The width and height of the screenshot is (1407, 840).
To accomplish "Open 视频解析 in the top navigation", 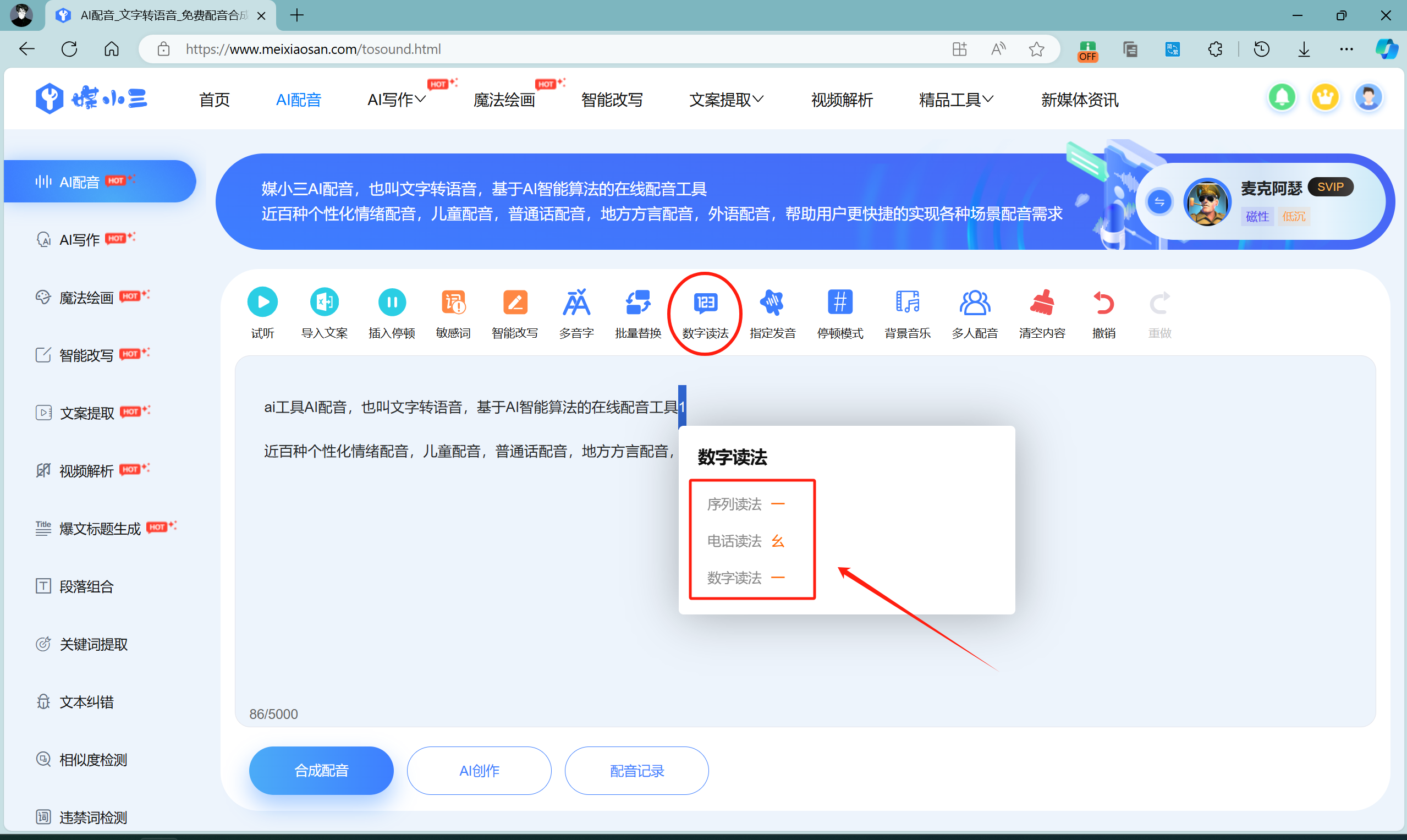I will tap(842, 100).
